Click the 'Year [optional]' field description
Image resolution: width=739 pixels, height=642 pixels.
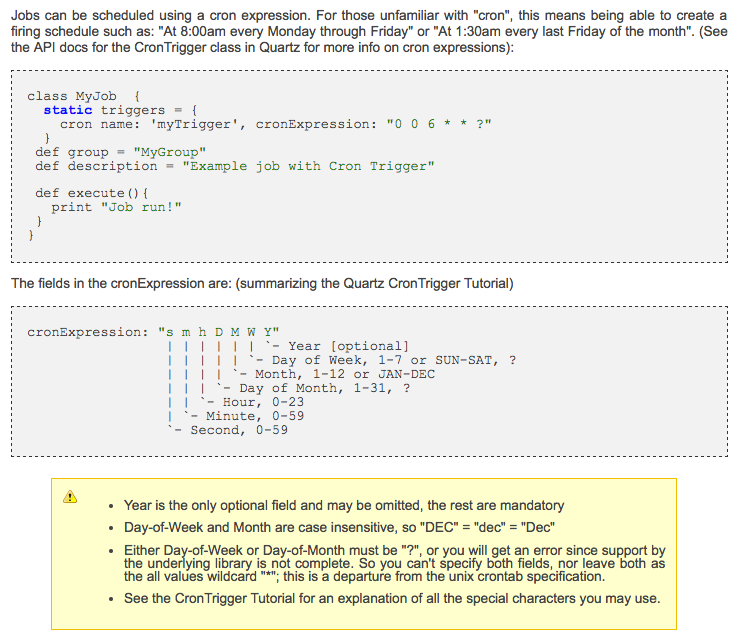point(347,346)
